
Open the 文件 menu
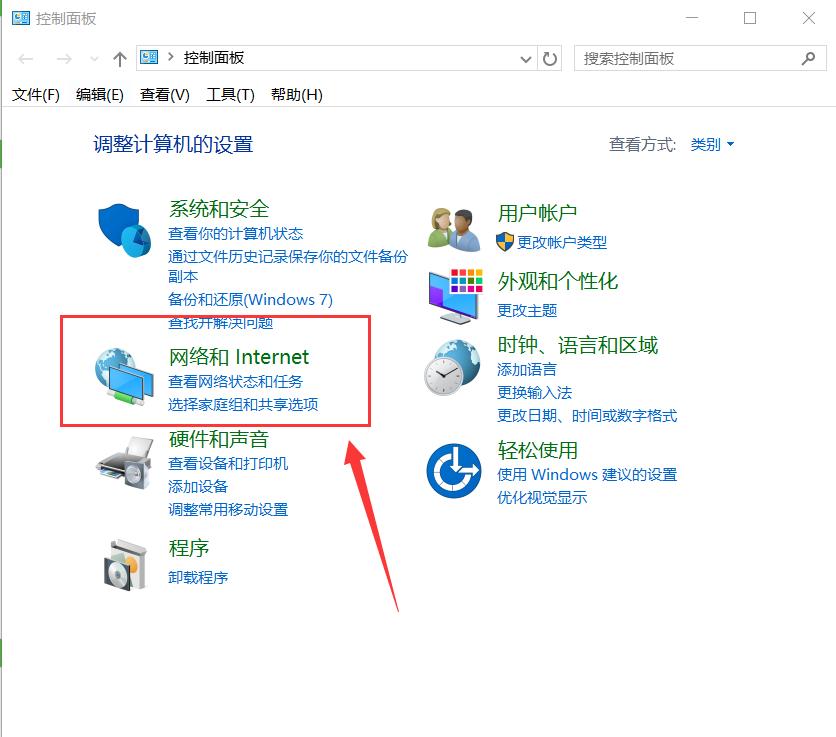[35, 94]
